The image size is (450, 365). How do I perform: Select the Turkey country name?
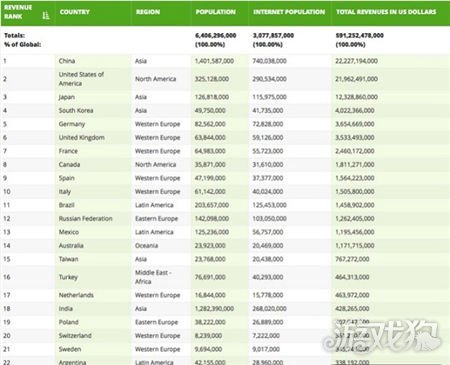68,277
